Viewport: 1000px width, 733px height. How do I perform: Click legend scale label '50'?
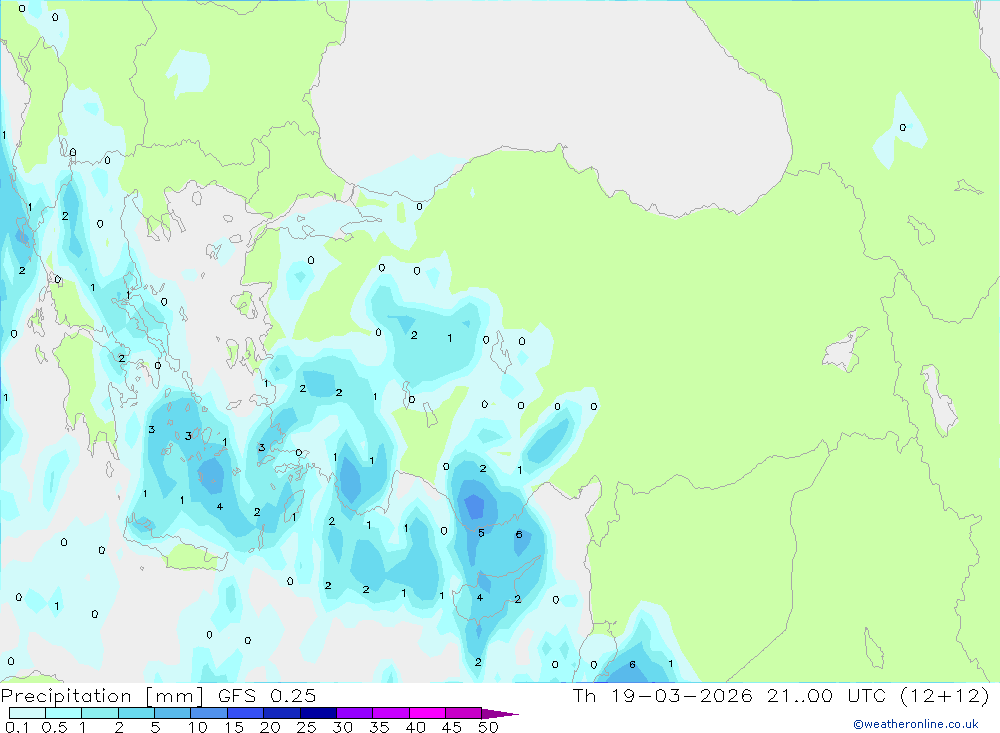488,727
